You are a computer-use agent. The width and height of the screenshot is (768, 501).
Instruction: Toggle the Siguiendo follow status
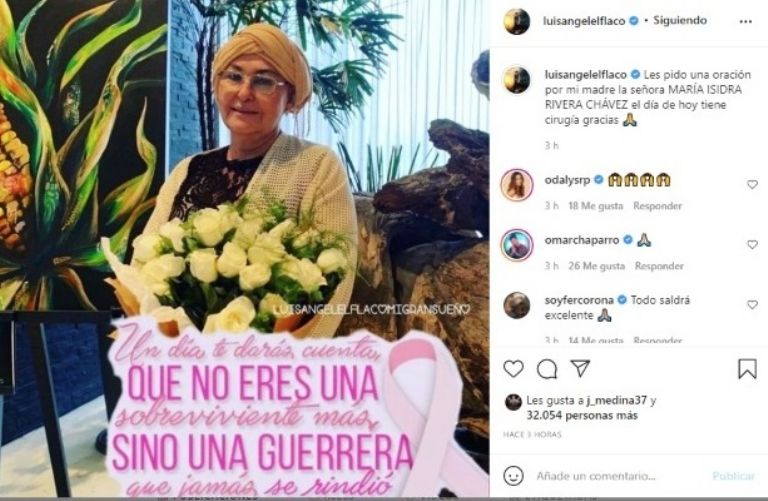[x=680, y=21]
